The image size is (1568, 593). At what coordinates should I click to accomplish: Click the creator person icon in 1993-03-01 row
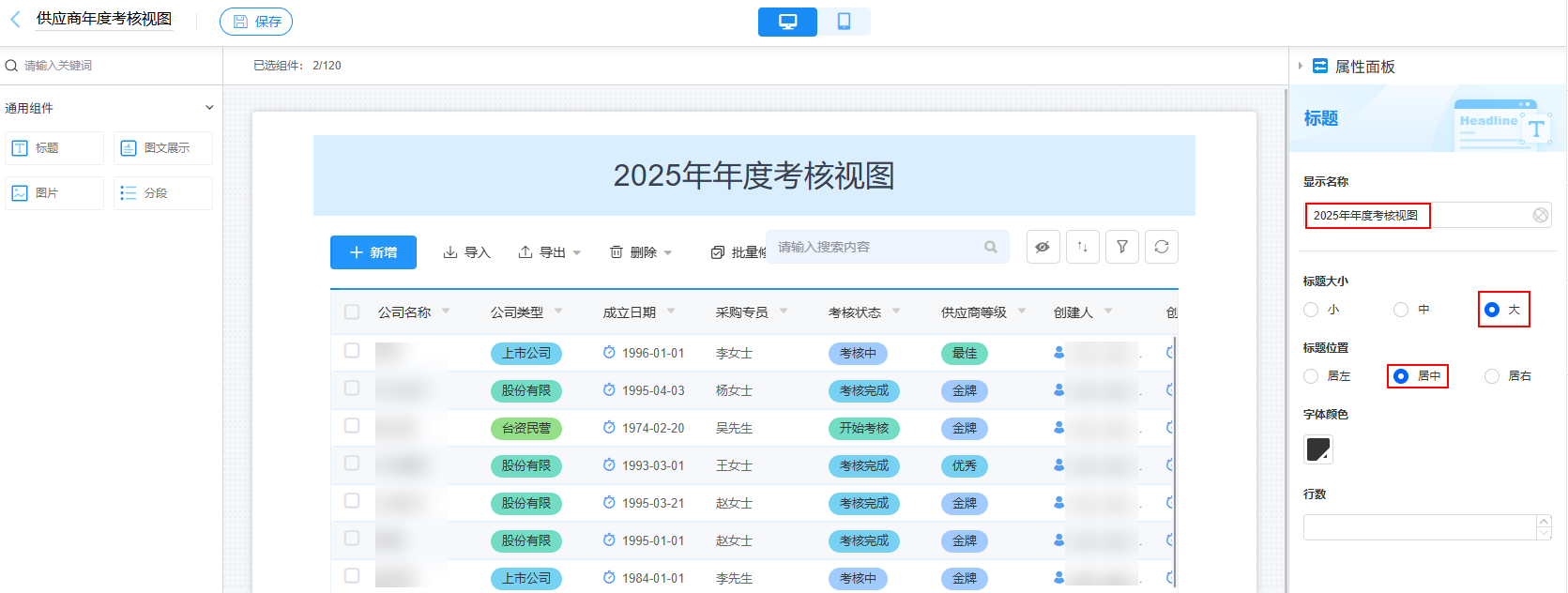click(x=1059, y=465)
